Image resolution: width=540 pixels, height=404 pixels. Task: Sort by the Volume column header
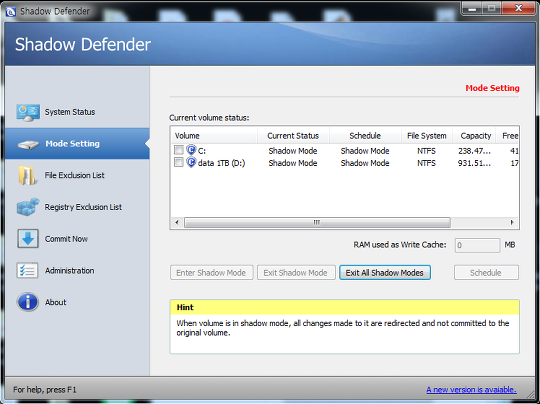click(214, 136)
